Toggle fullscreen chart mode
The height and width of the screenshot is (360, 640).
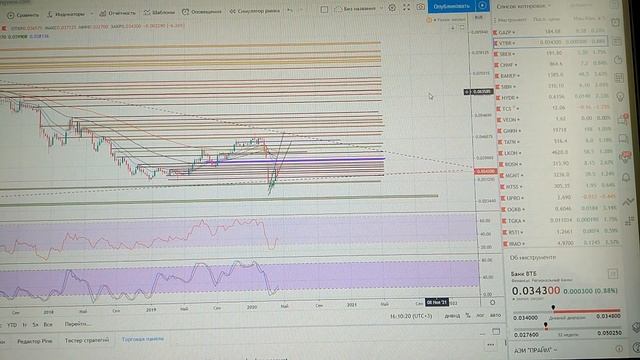tap(407, 7)
